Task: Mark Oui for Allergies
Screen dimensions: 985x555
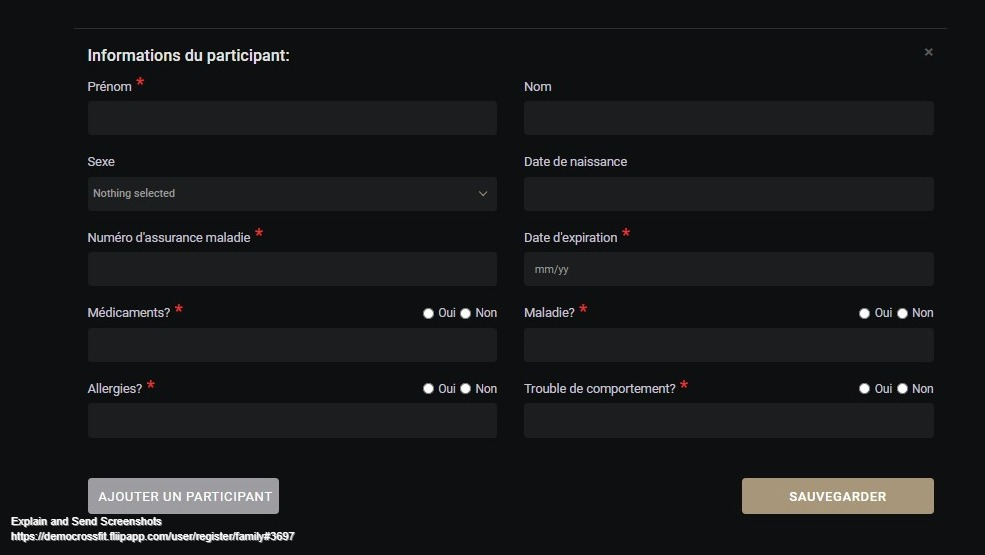Action: pyautogui.click(x=429, y=389)
